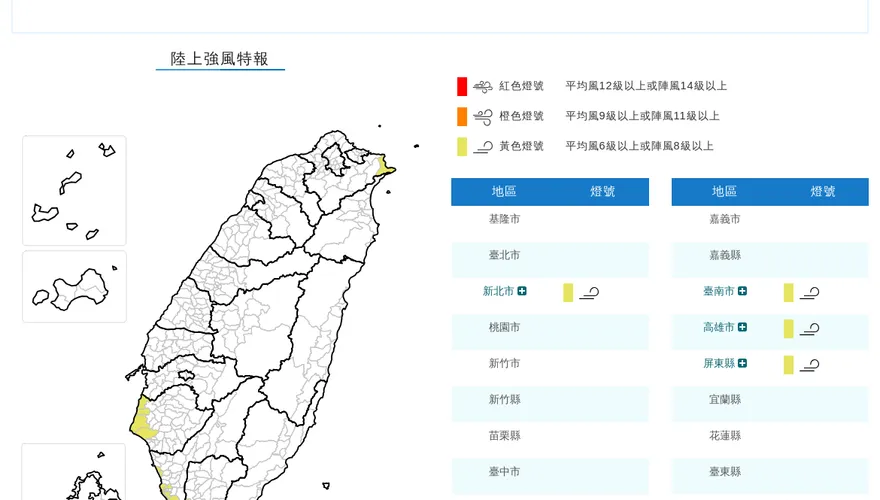Open the 高雄市 link
This screenshot has height=500, width=880.
tap(719, 327)
